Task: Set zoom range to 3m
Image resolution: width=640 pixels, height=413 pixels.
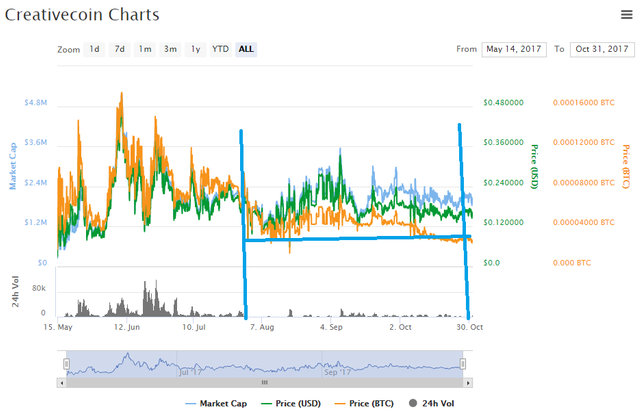Action: click(x=170, y=49)
